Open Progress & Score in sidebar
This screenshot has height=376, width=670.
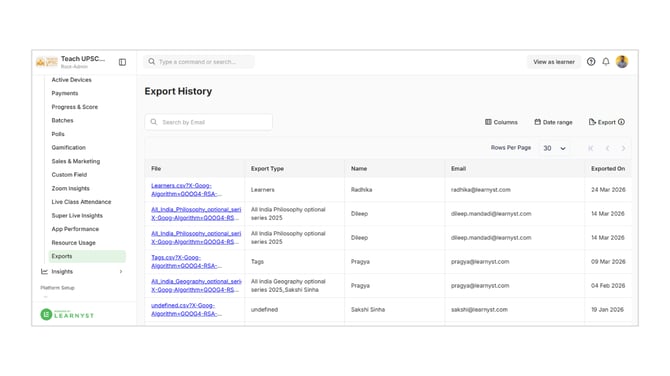pos(75,107)
